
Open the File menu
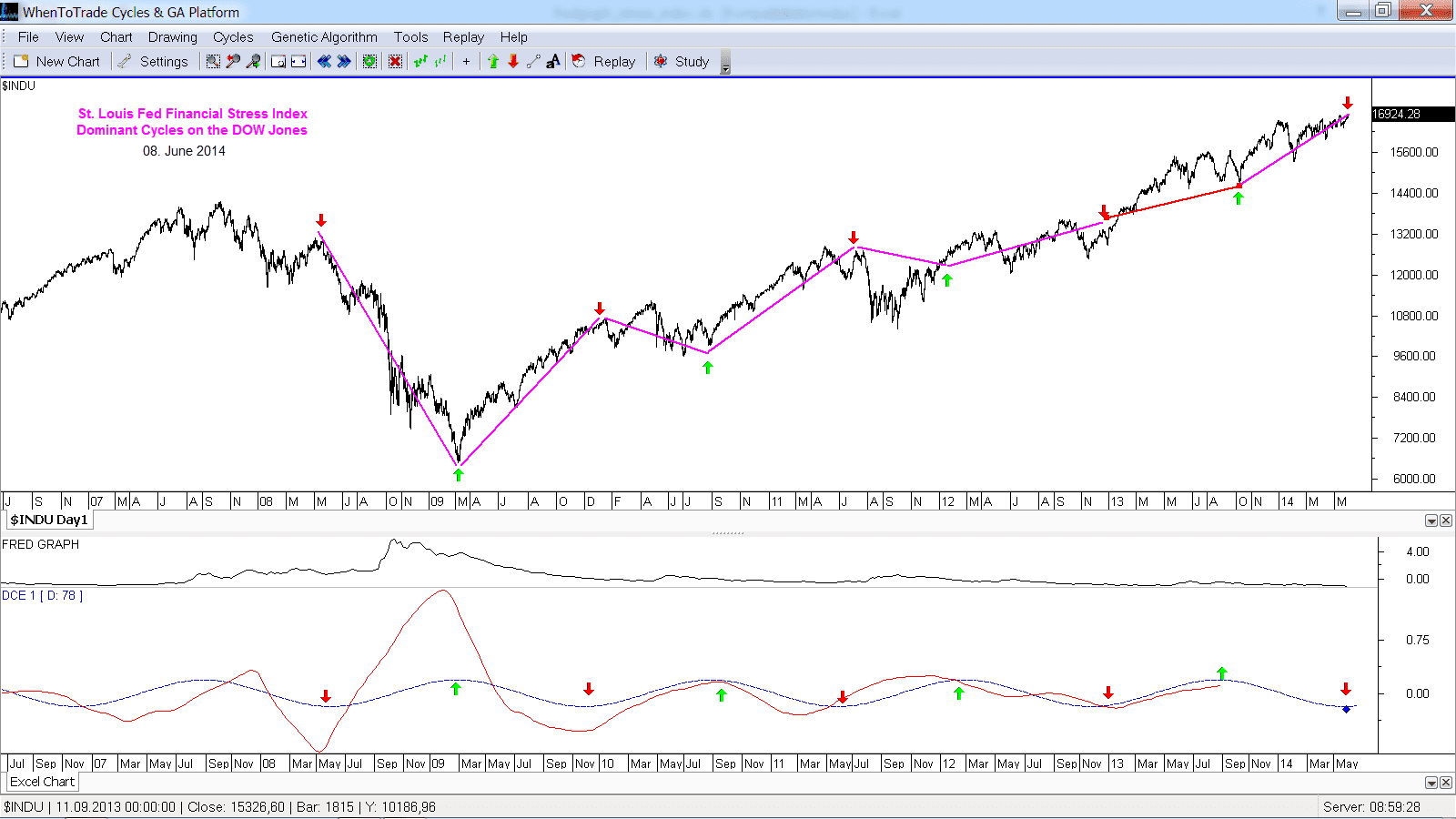28,36
